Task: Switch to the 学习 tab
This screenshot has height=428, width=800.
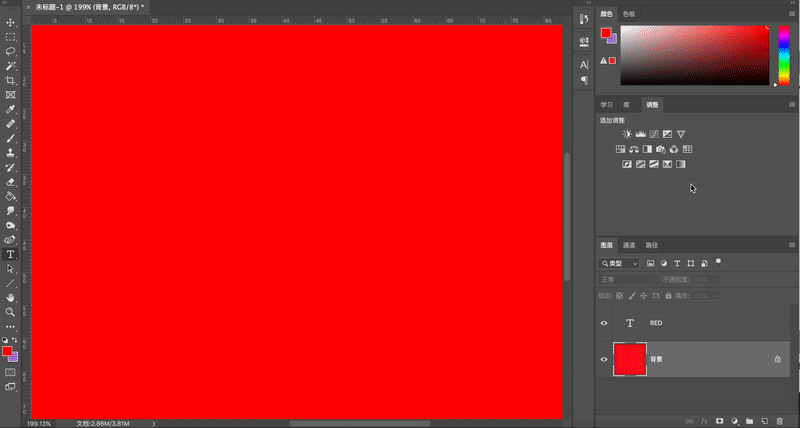Action: point(606,105)
